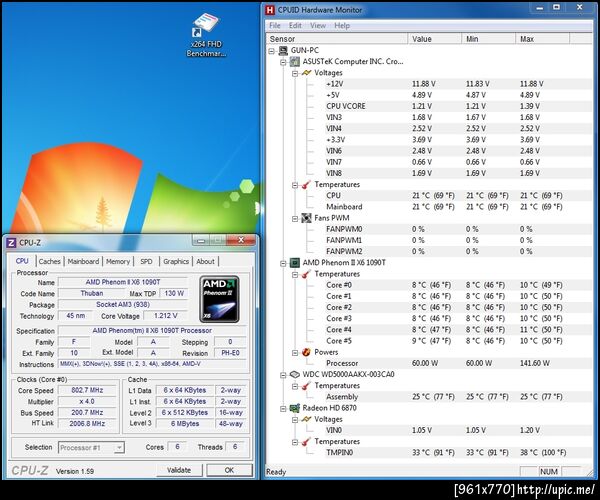Click the Radeon Temperatures thermometer icon
Image resolution: width=600 pixels, height=500 pixels.
tap(306, 442)
